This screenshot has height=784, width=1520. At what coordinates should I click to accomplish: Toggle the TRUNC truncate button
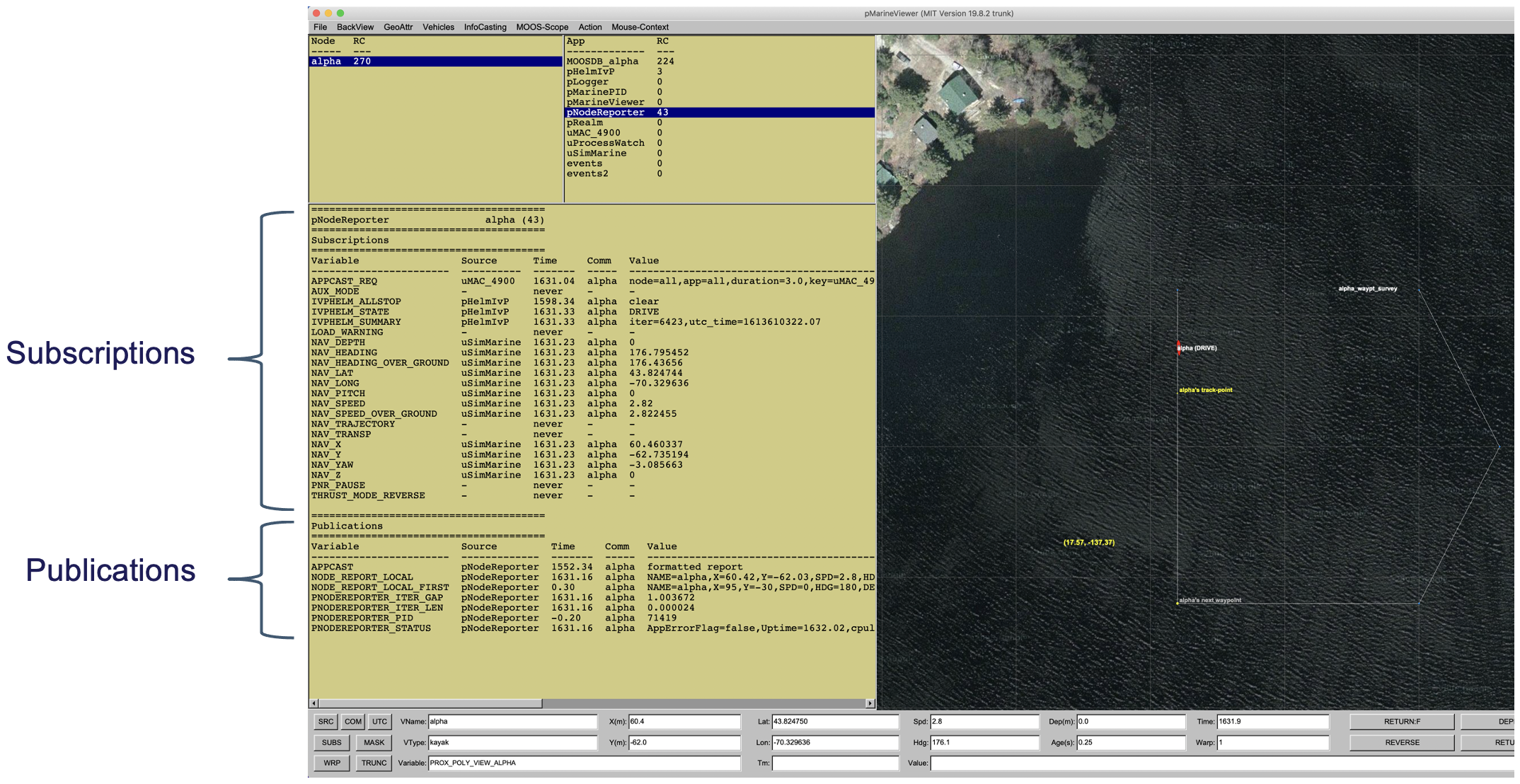[374, 763]
